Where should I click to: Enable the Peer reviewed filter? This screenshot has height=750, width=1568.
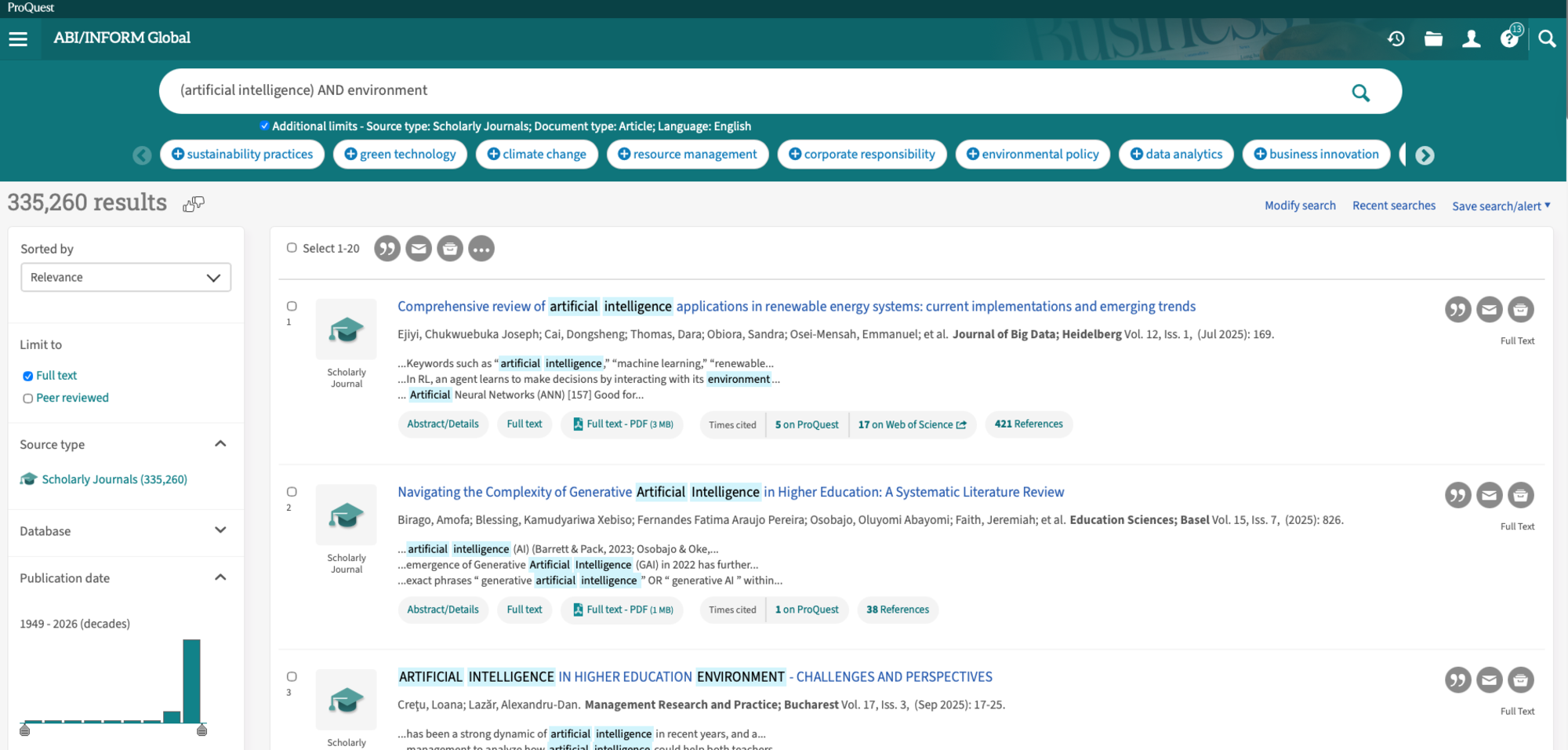click(x=27, y=398)
